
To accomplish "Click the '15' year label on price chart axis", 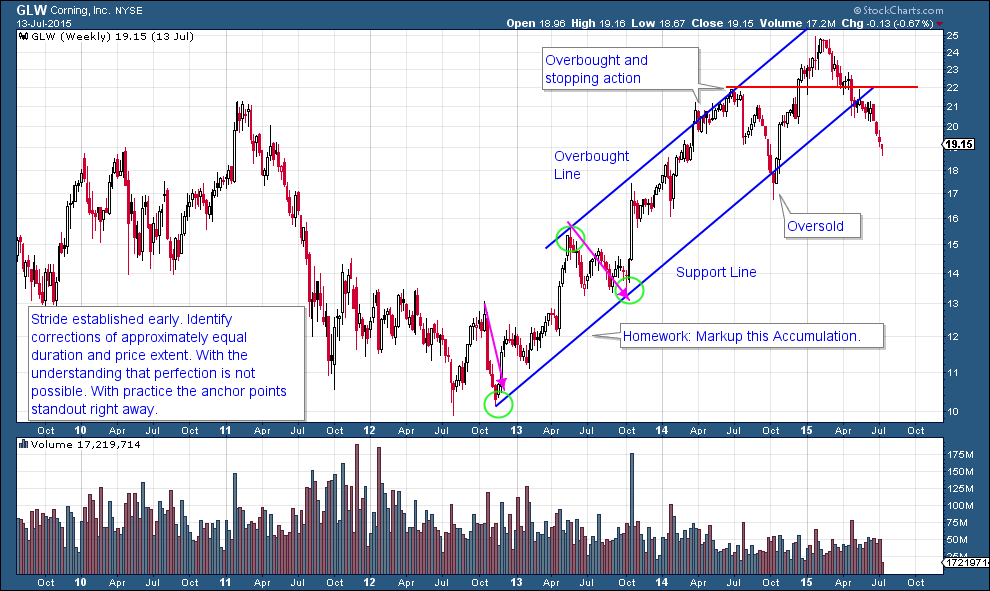I will 806,431.
